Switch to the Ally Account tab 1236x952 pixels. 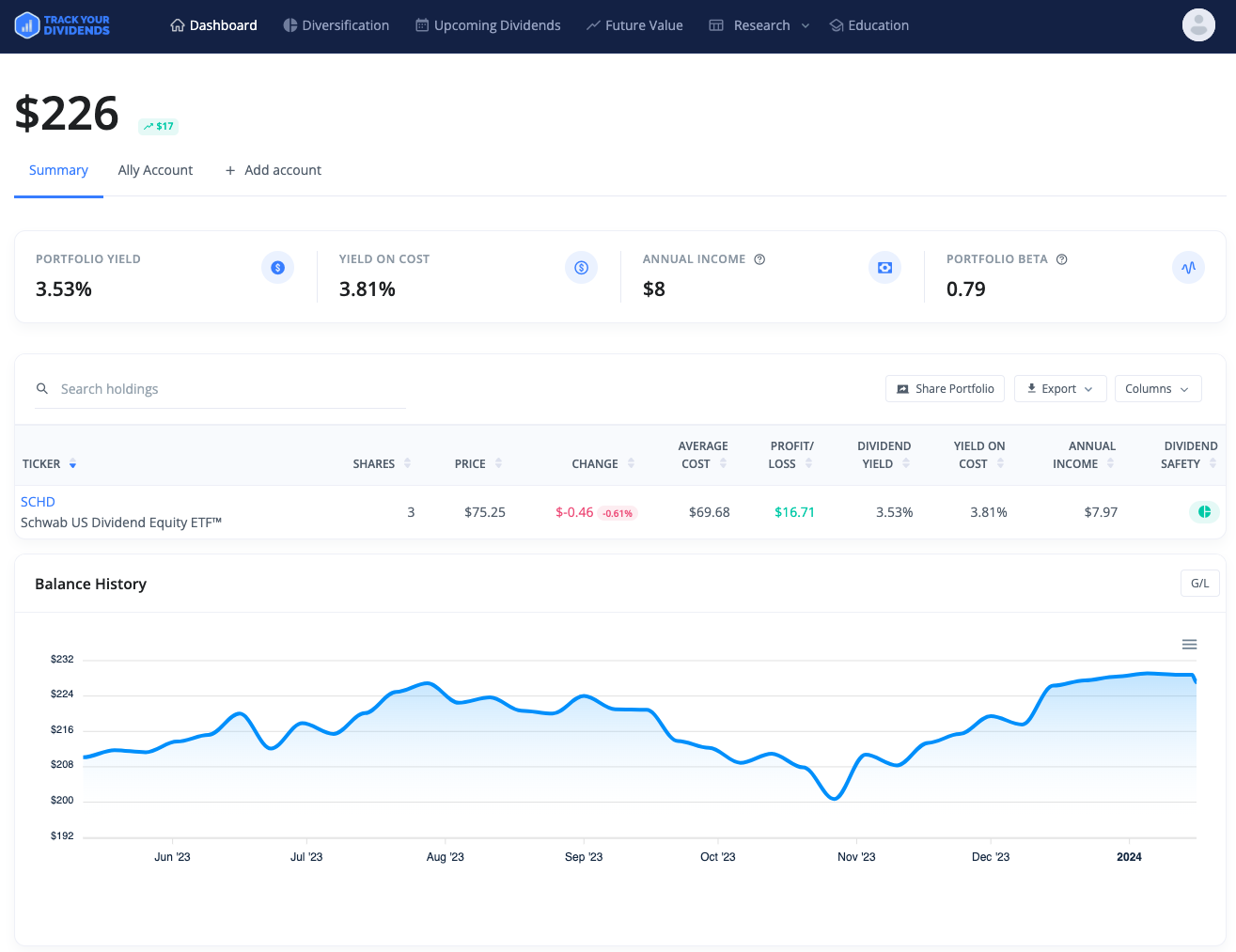point(155,170)
